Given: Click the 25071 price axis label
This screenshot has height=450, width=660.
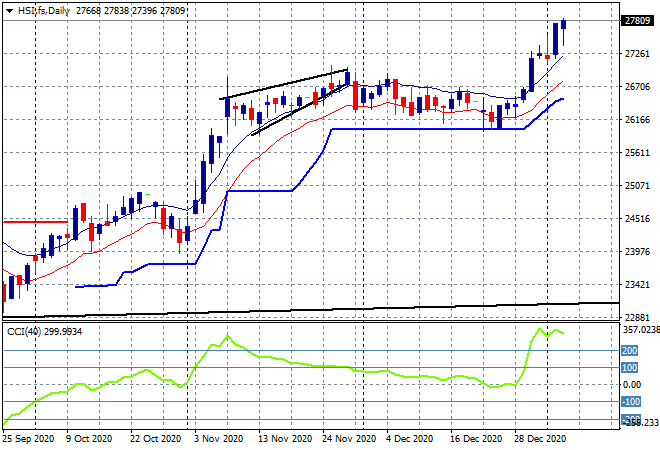Looking at the screenshot, I should click(x=636, y=186).
